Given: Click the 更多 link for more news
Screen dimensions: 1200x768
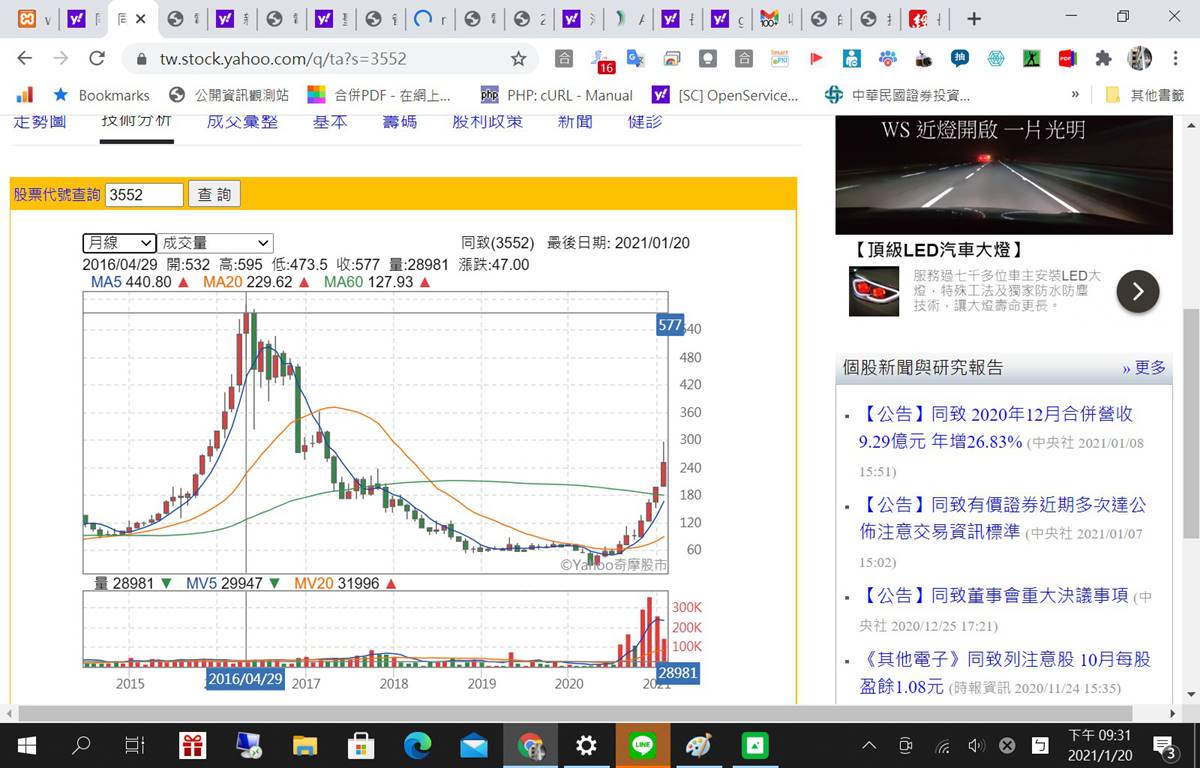Looking at the screenshot, I should pyautogui.click(x=1144, y=367).
